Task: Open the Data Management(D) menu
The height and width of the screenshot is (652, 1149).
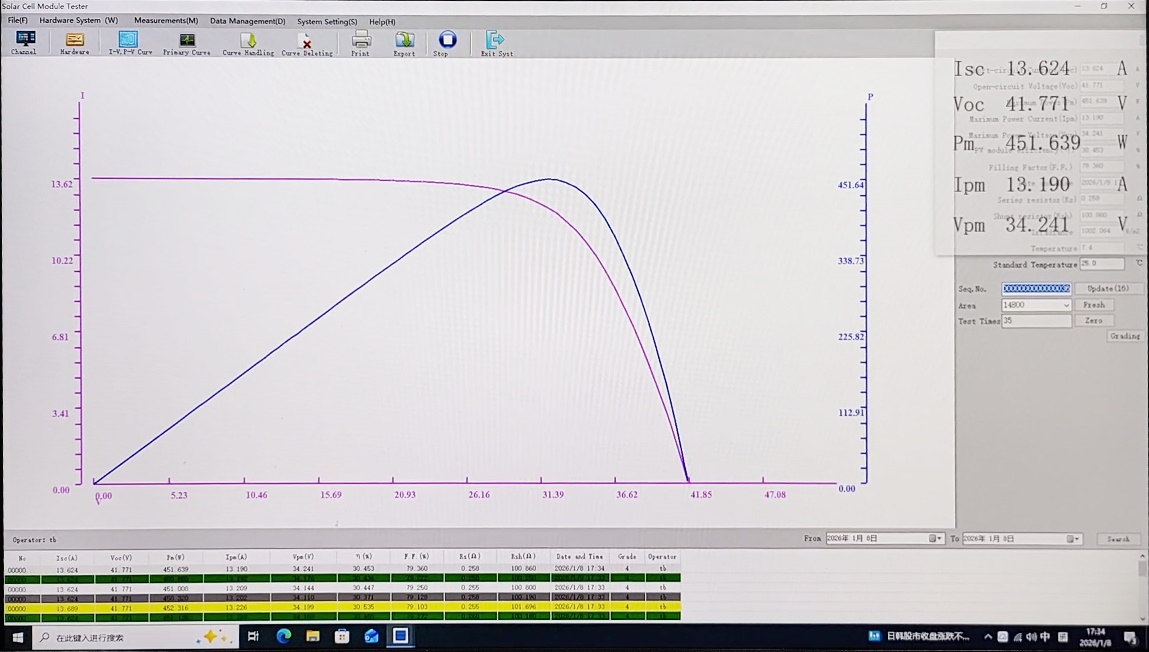Action: click(x=247, y=21)
